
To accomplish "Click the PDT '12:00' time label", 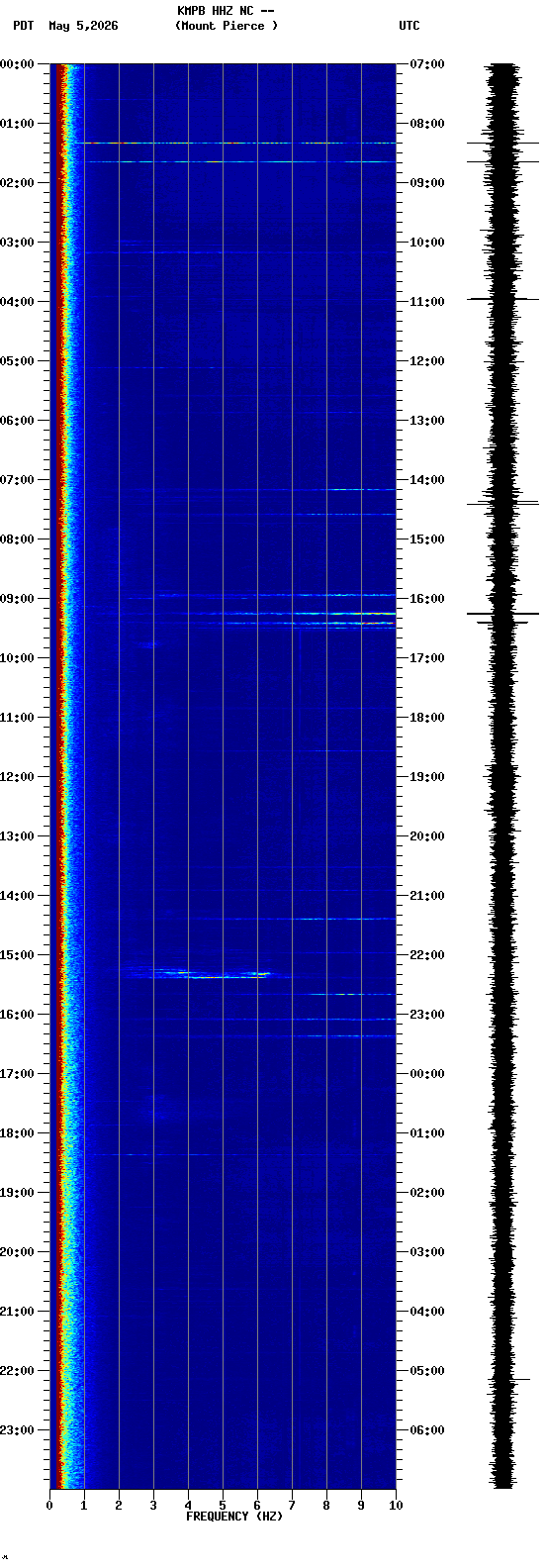I will click(17, 777).
